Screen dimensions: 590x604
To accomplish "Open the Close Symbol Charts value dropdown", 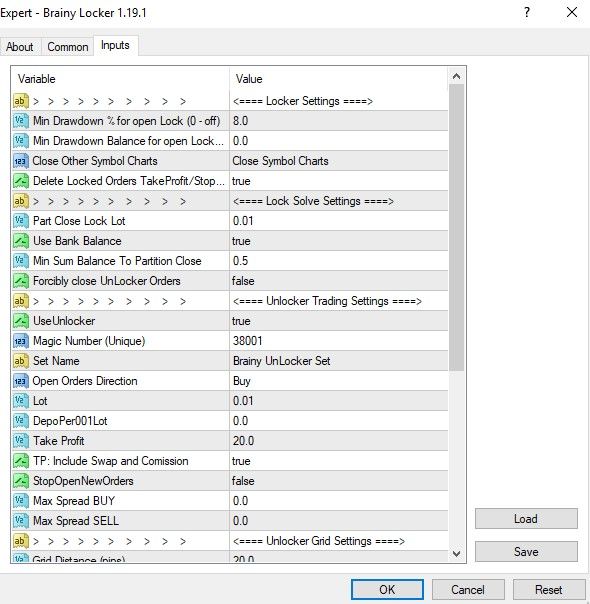I will pos(339,161).
